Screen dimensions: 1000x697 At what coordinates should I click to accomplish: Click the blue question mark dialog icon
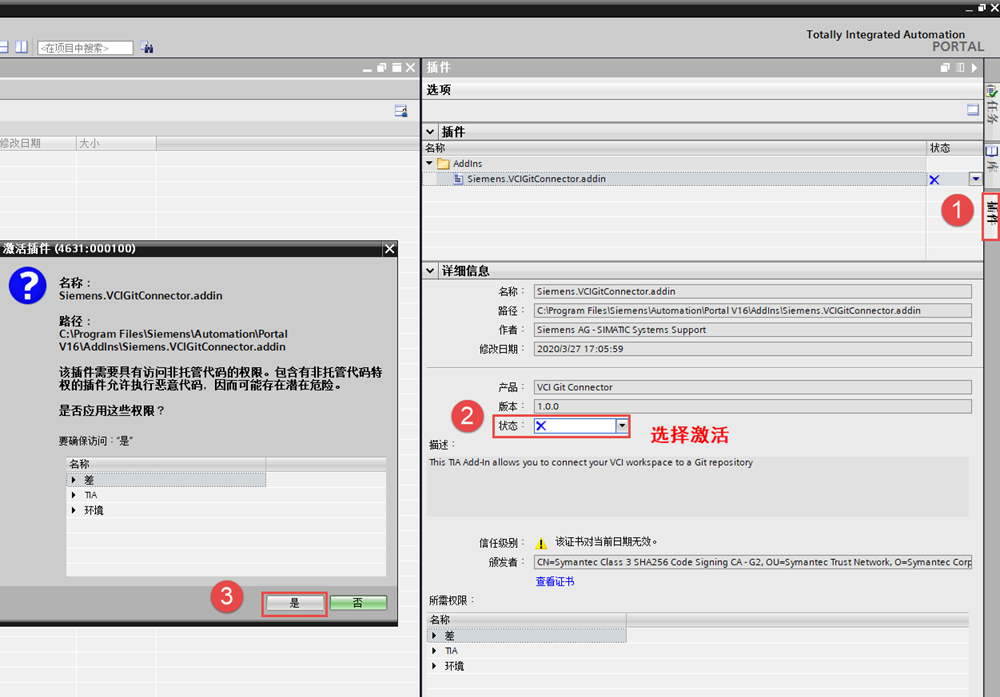pos(27,285)
